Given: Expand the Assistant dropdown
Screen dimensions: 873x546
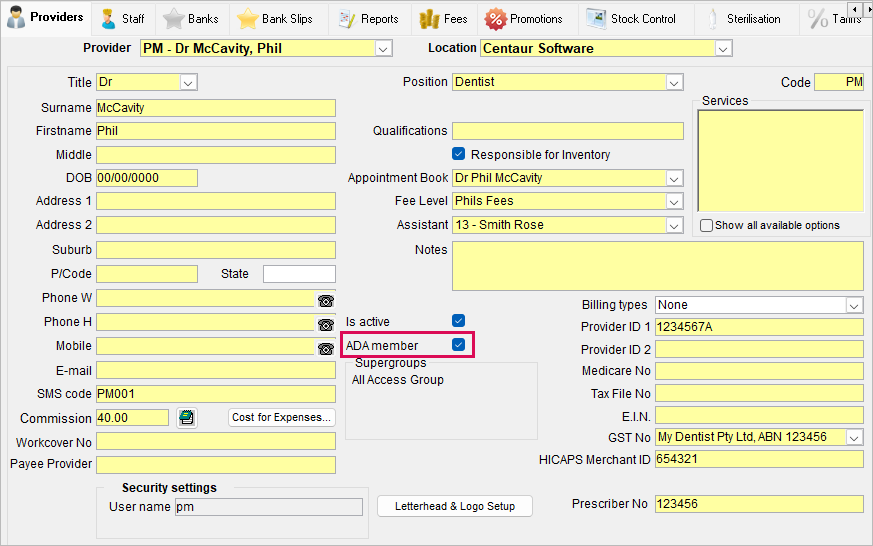Looking at the screenshot, I should click(x=674, y=225).
